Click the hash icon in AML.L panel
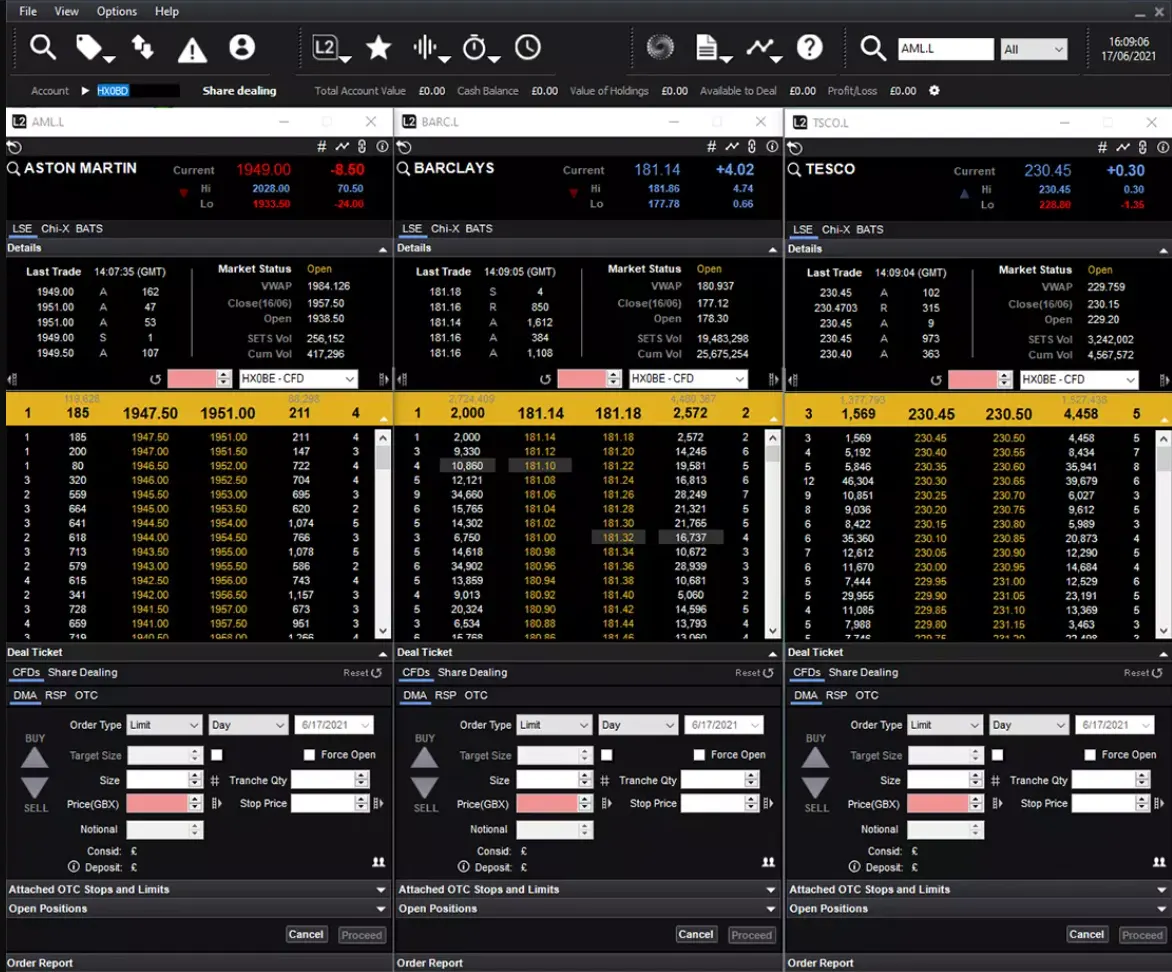The height and width of the screenshot is (972, 1172). pyautogui.click(x=321, y=147)
